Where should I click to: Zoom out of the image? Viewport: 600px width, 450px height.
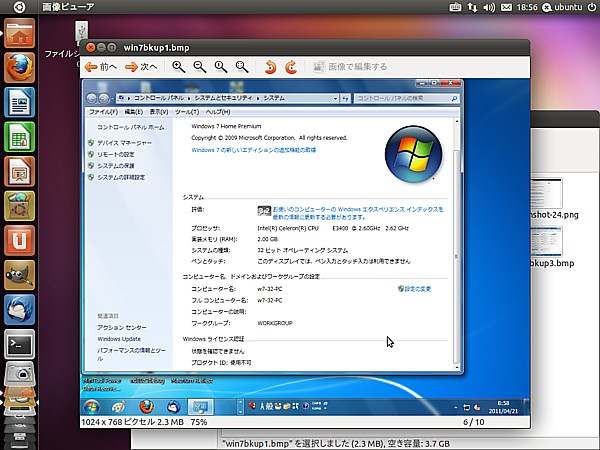pyautogui.click(x=200, y=67)
